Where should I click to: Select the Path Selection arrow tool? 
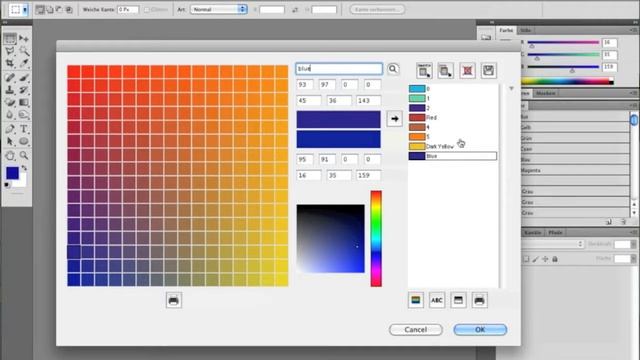pos(10,142)
